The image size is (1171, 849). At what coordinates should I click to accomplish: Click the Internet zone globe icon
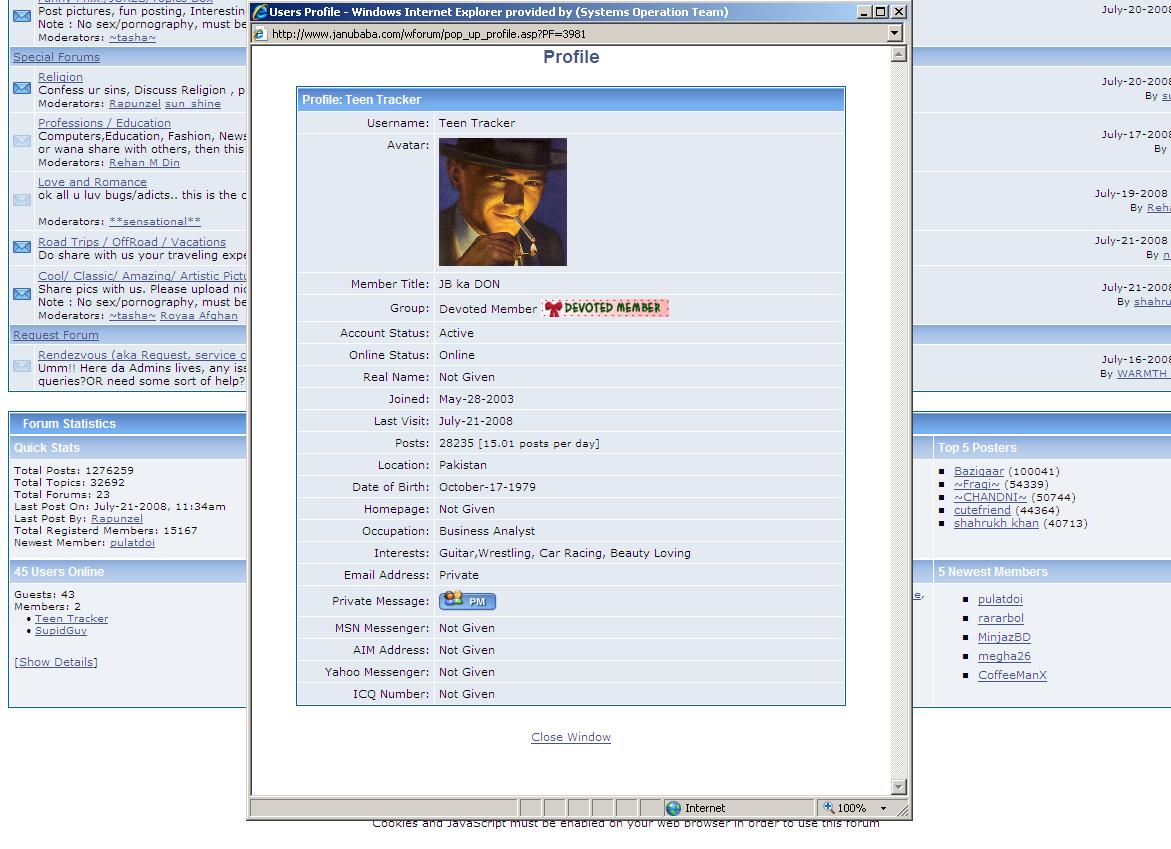(674, 808)
